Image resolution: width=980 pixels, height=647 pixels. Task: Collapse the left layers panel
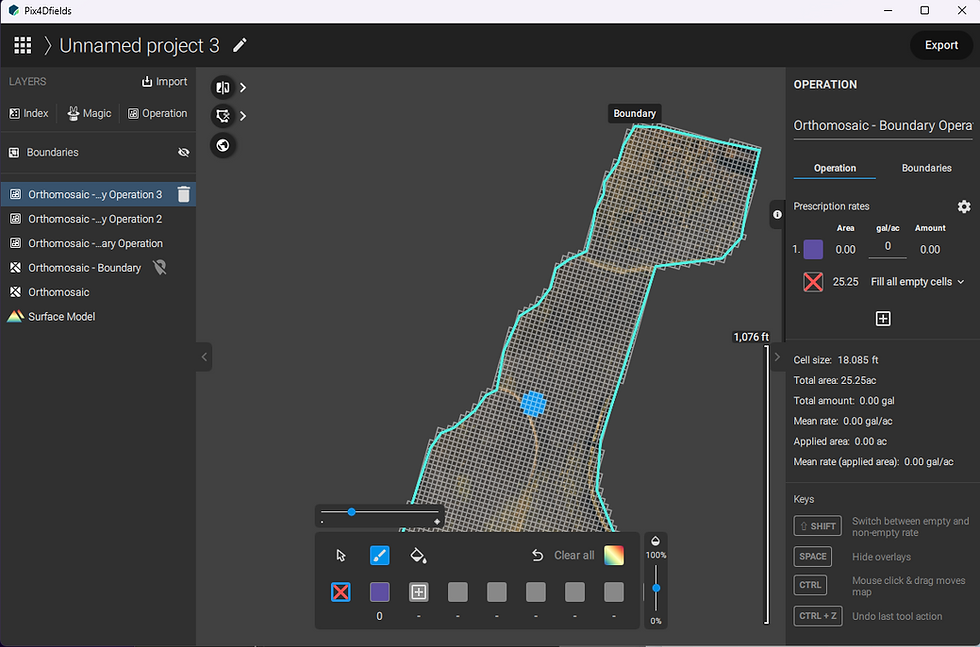point(204,357)
